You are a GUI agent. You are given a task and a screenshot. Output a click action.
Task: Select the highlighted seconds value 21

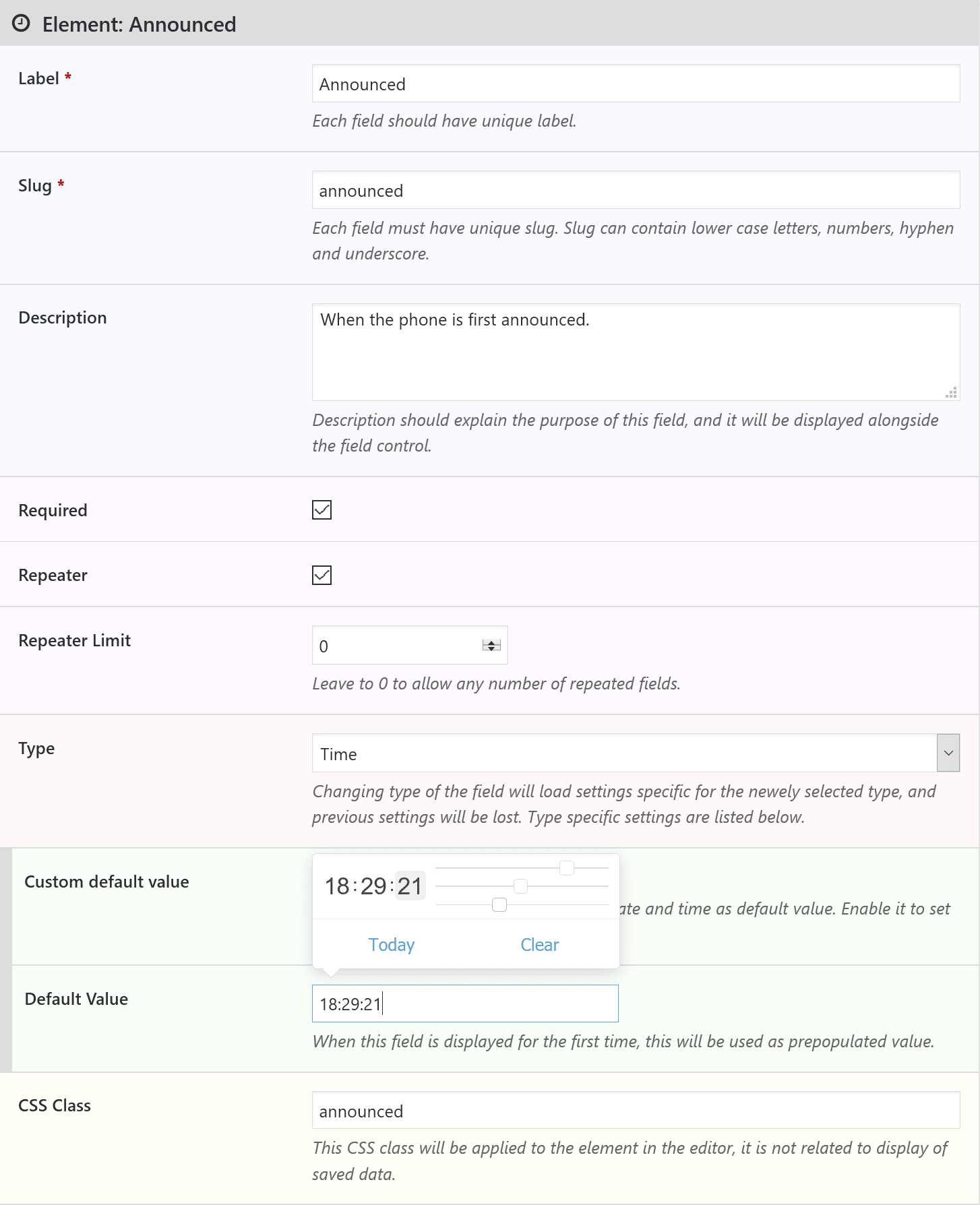click(x=410, y=886)
